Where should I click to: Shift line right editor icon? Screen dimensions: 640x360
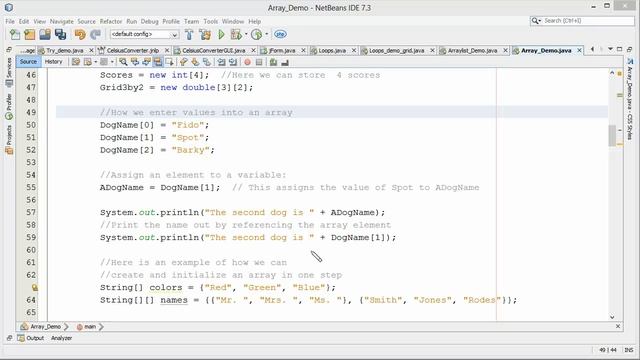(x=233, y=62)
